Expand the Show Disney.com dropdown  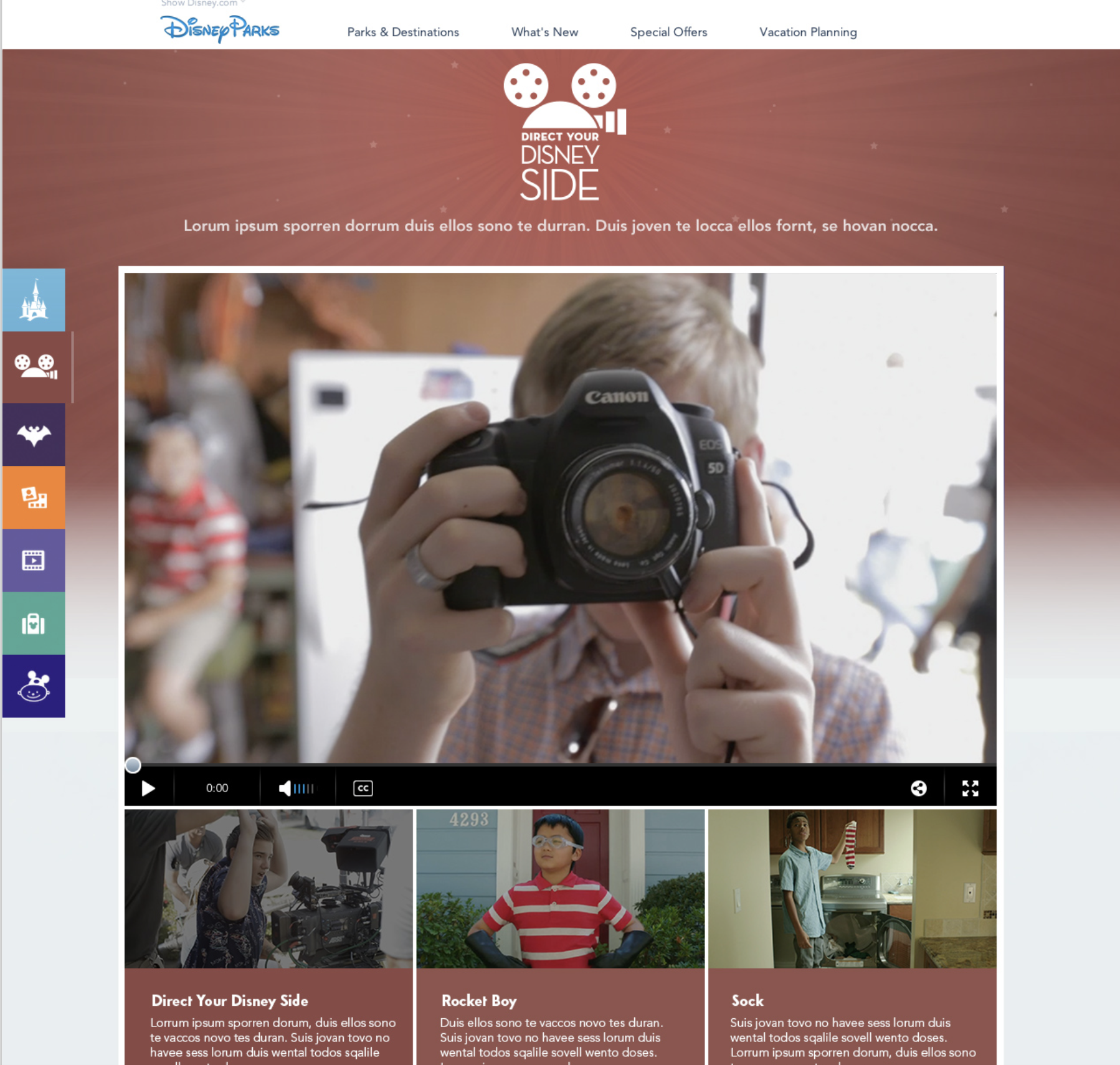[x=199, y=3]
